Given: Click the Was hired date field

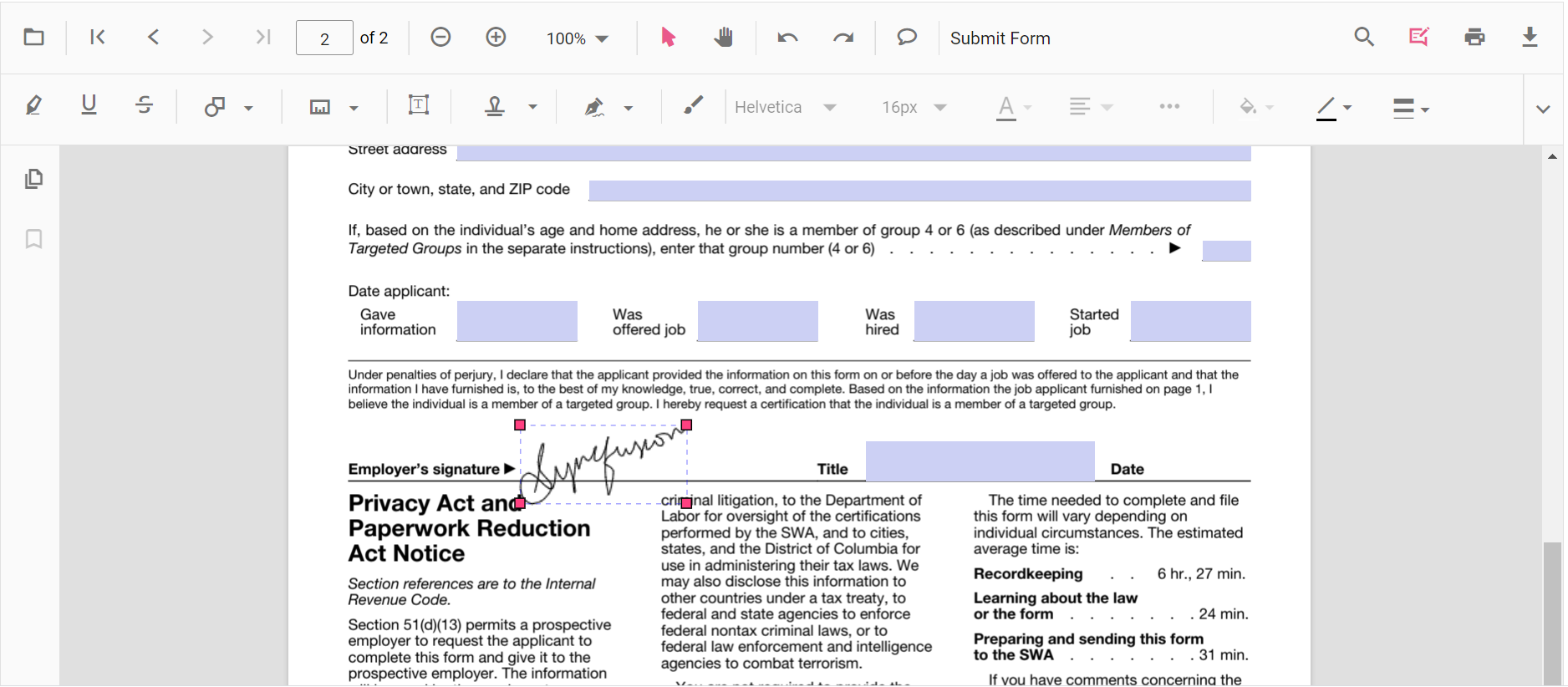Looking at the screenshot, I should click(x=974, y=321).
